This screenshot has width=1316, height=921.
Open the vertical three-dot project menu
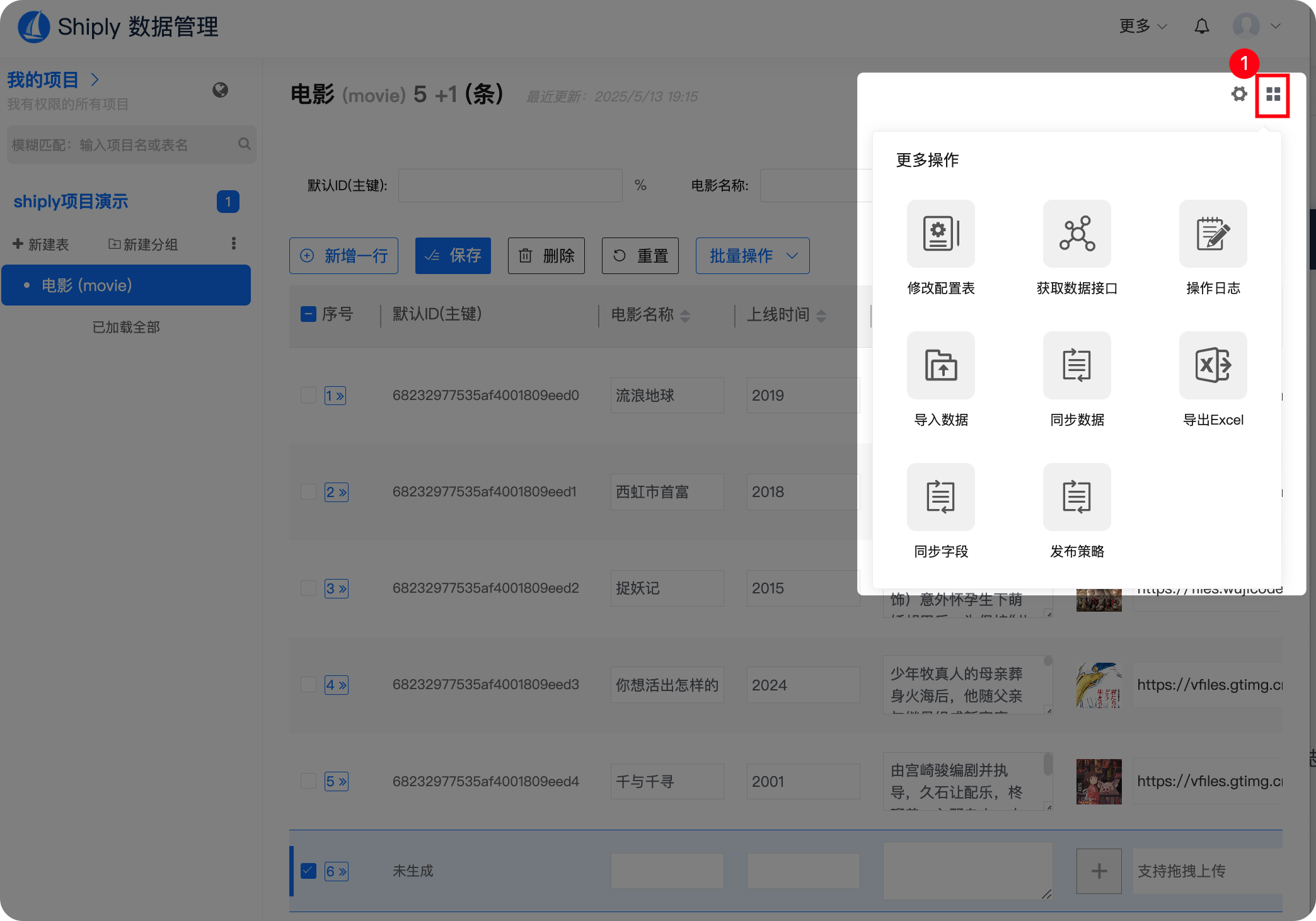pos(234,244)
